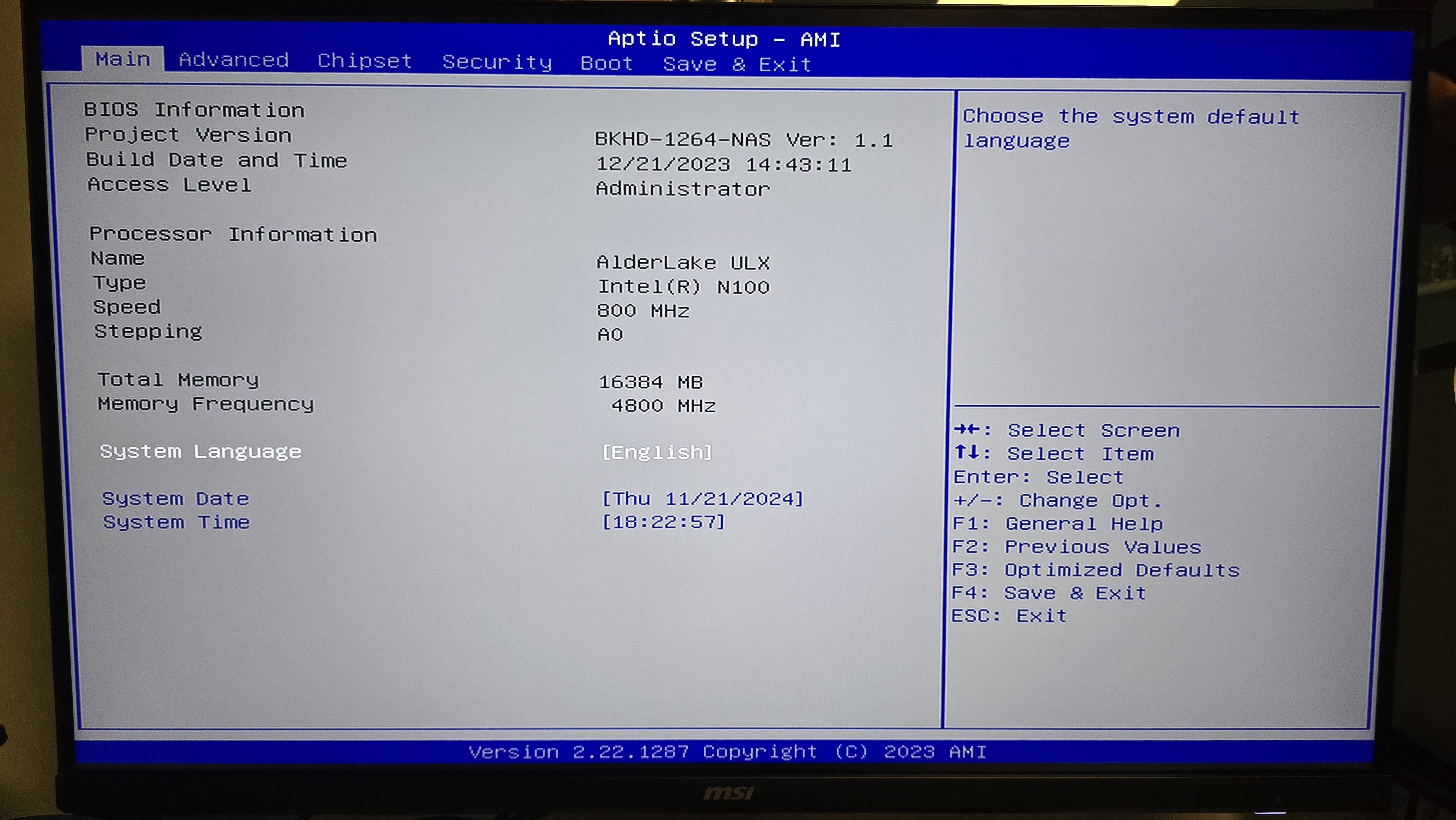Viewport: 1456px width, 820px height.
Task: Select the System Time label
Action: point(176,522)
